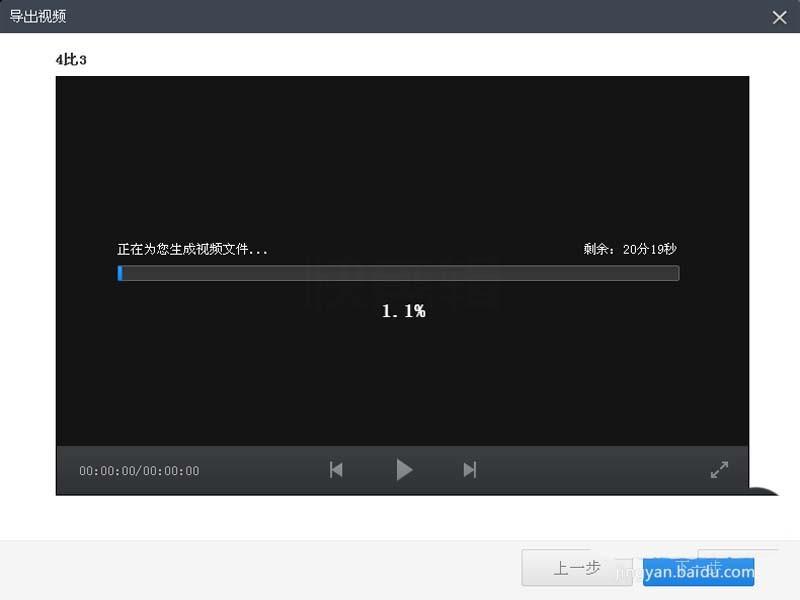Click the video export progress bar

398,273
